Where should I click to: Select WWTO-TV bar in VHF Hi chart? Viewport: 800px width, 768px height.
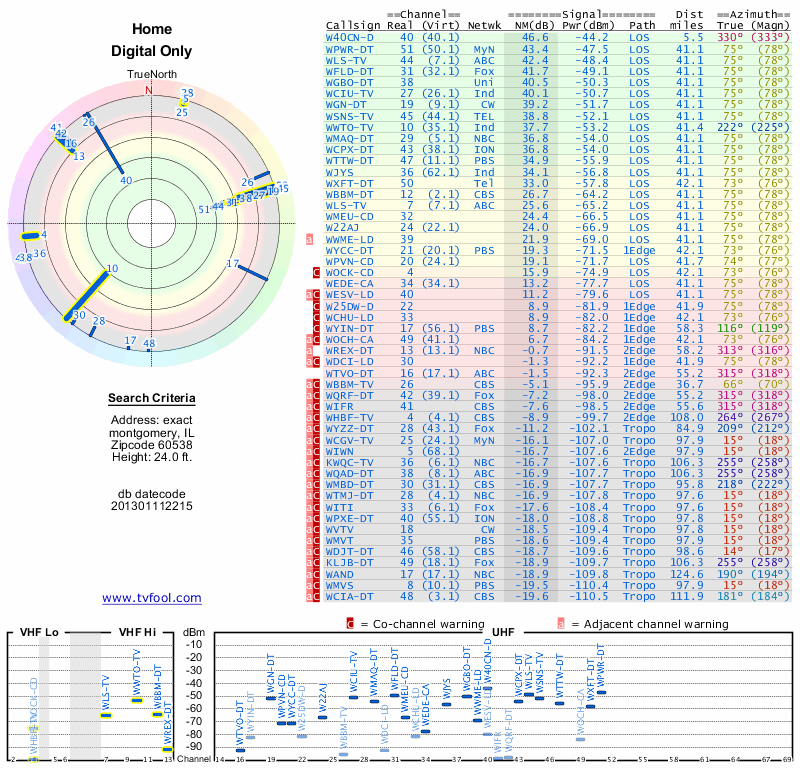click(138, 700)
